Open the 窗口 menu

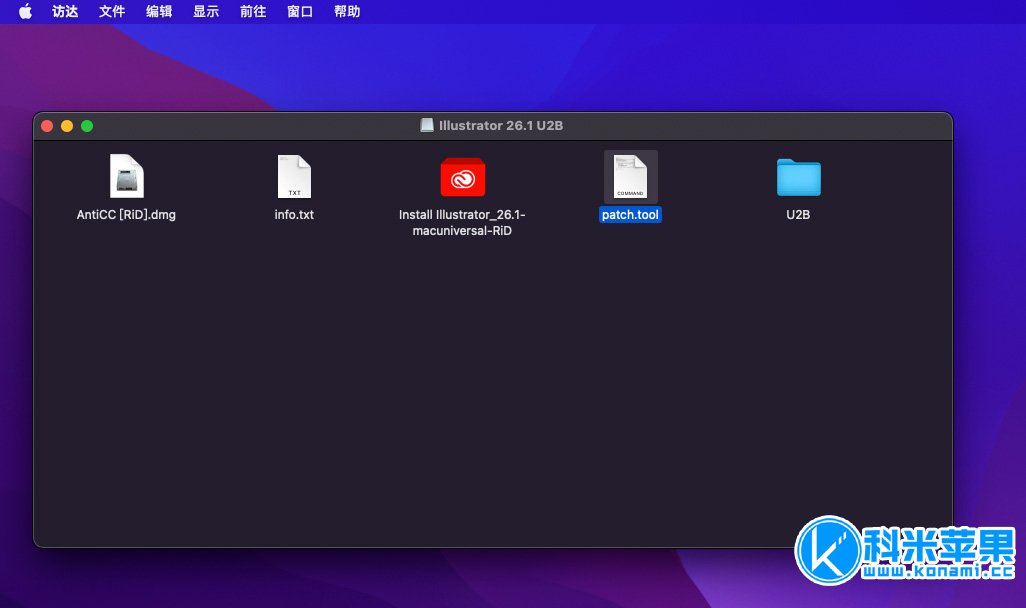click(x=300, y=11)
